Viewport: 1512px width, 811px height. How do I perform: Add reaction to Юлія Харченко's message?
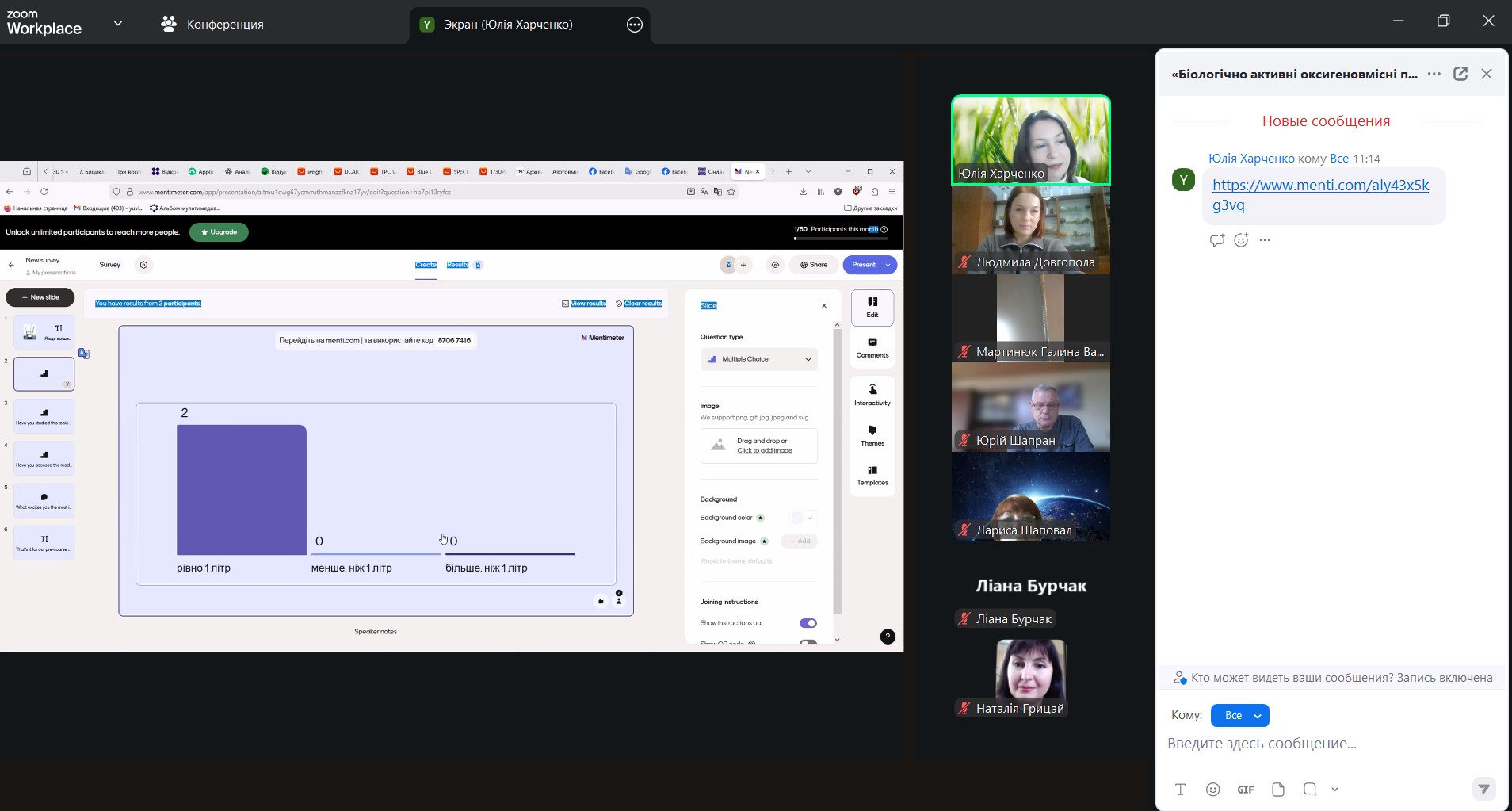1241,240
